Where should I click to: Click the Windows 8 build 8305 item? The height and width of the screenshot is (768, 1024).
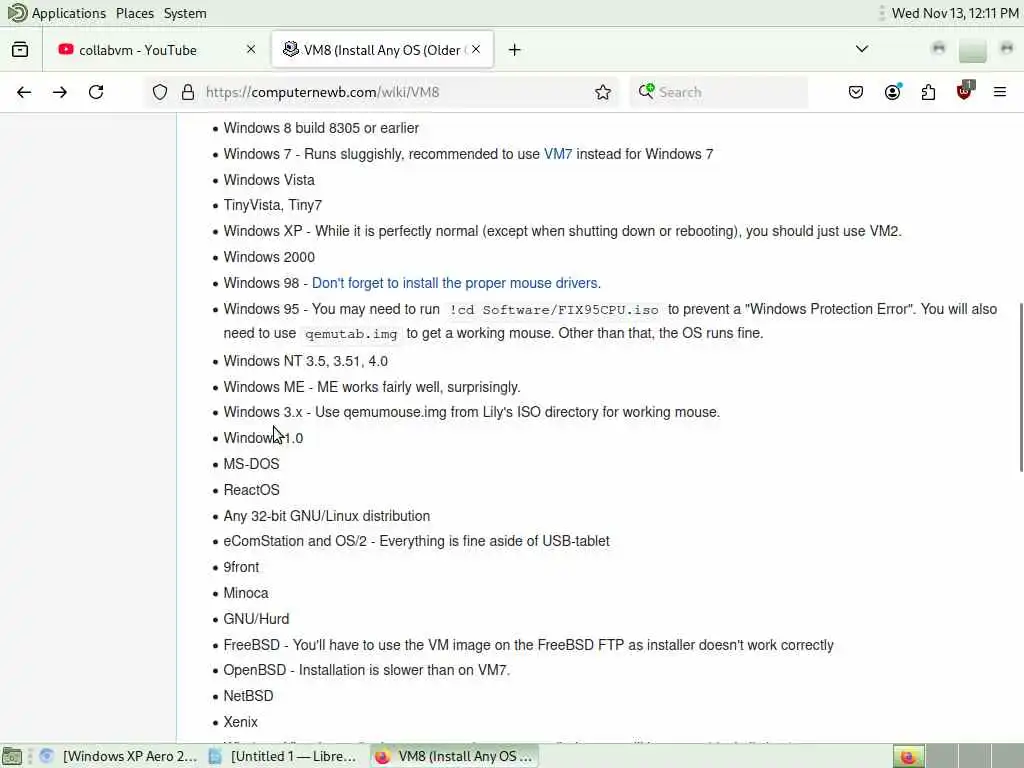321,128
